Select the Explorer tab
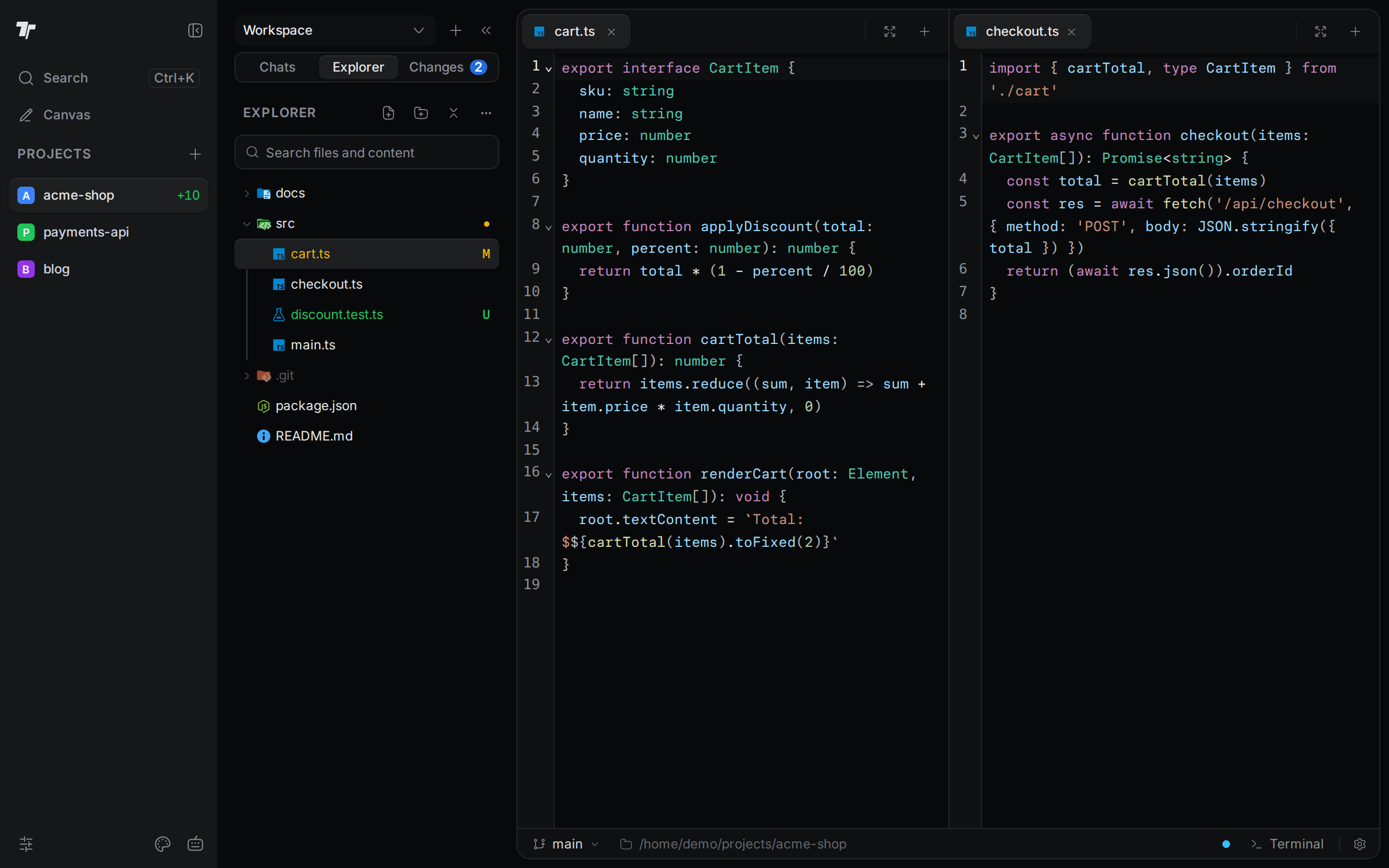The width and height of the screenshot is (1389, 868). coord(358,67)
